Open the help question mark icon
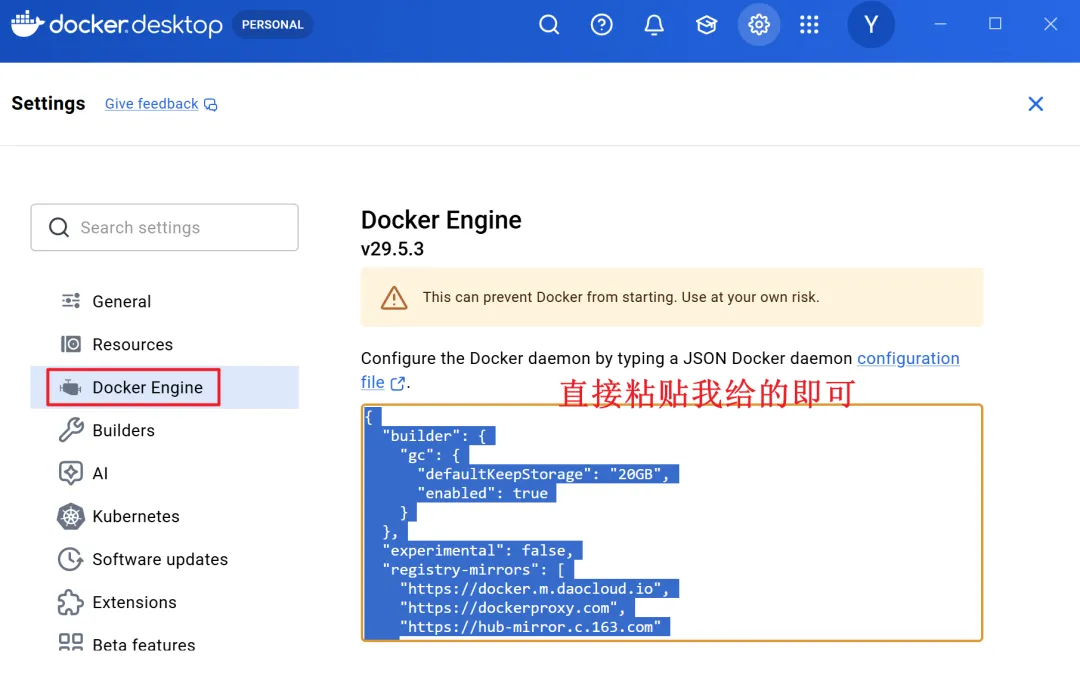The width and height of the screenshot is (1080, 700). (x=601, y=25)
